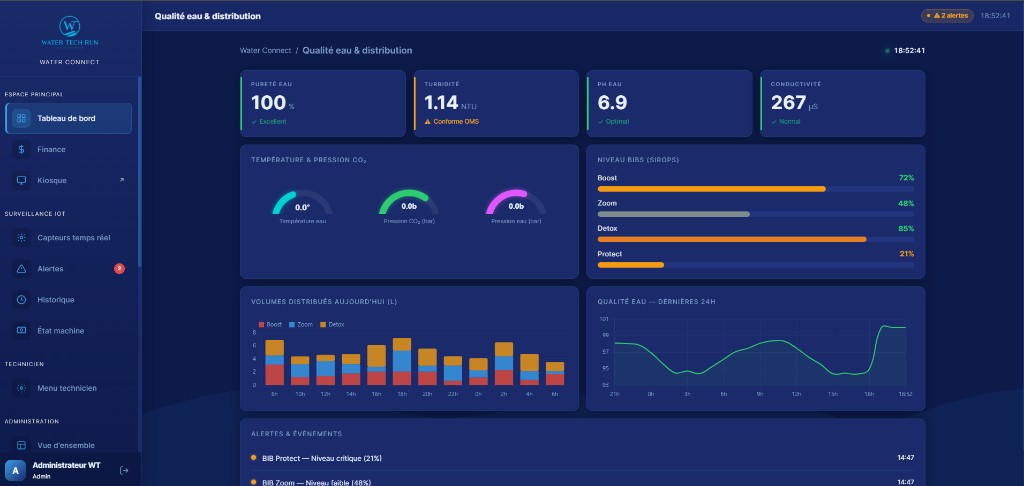Viewport: 1024px width, 486px height.
Task: Open the Finance menu item
Action: 69,150
